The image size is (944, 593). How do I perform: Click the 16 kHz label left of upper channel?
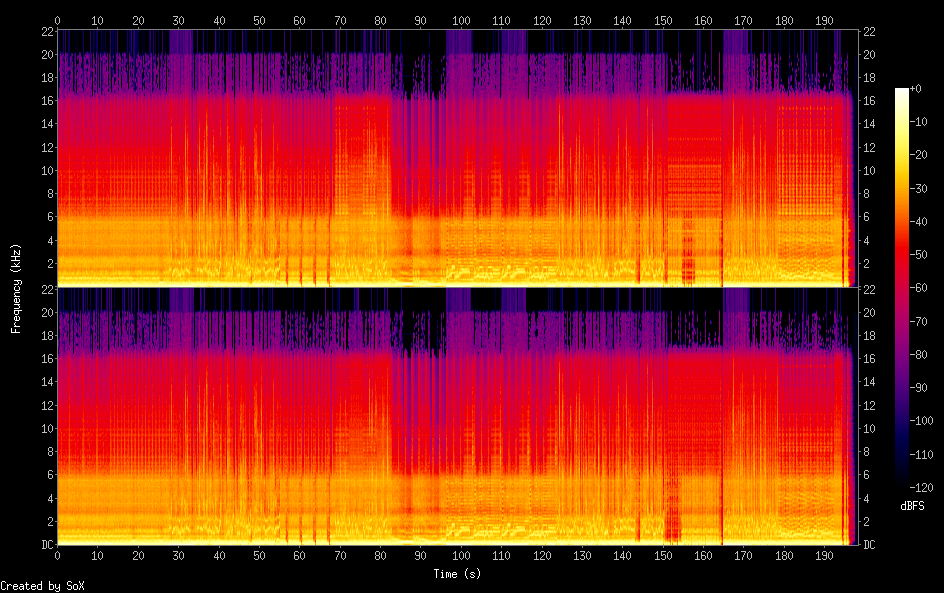45,100
